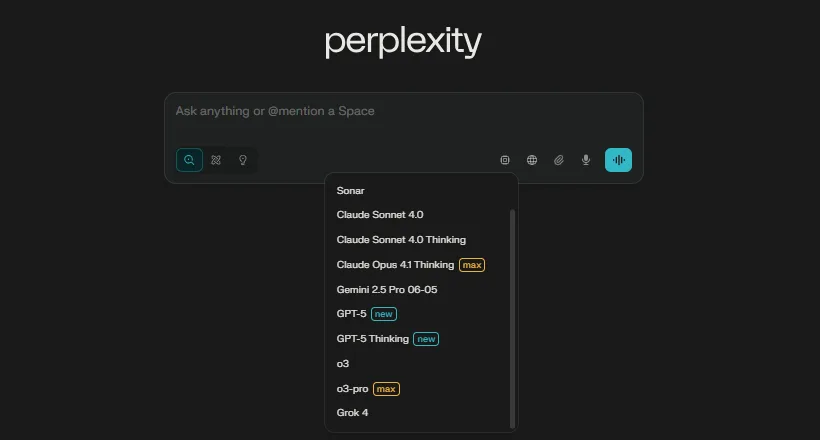Select Claude Sonnet 4.0 from the list
The width and height of the screenshot is (820, 440).
[380, 215]
